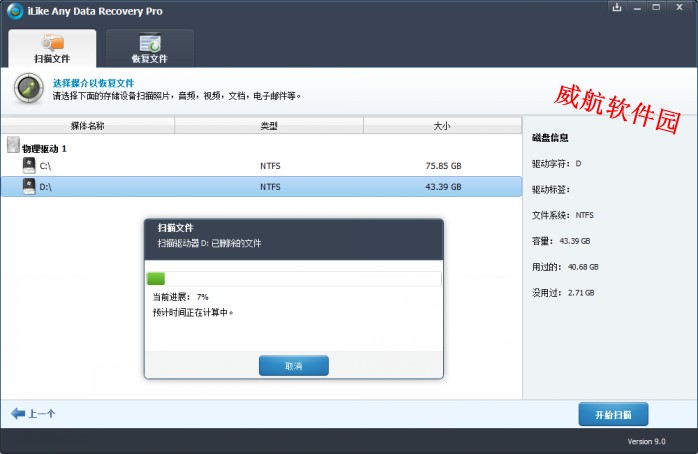
Task: Open the 扫描文件 tab
Action: (52, 49)
